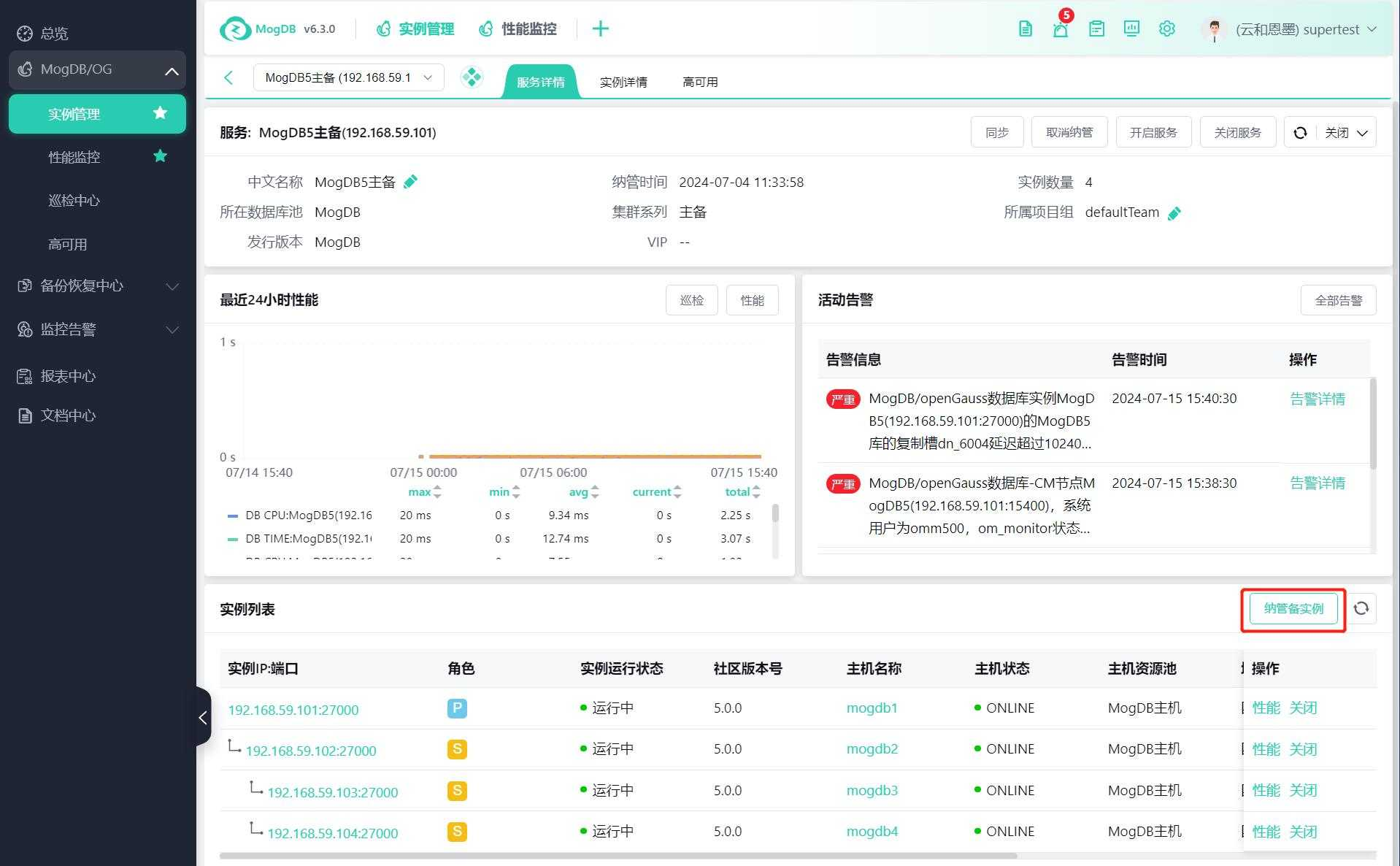Viewport: 1400px width, 866px height.
Task: Refresh the 实例列表 with the refresh icon
Action: (1361, 608)
